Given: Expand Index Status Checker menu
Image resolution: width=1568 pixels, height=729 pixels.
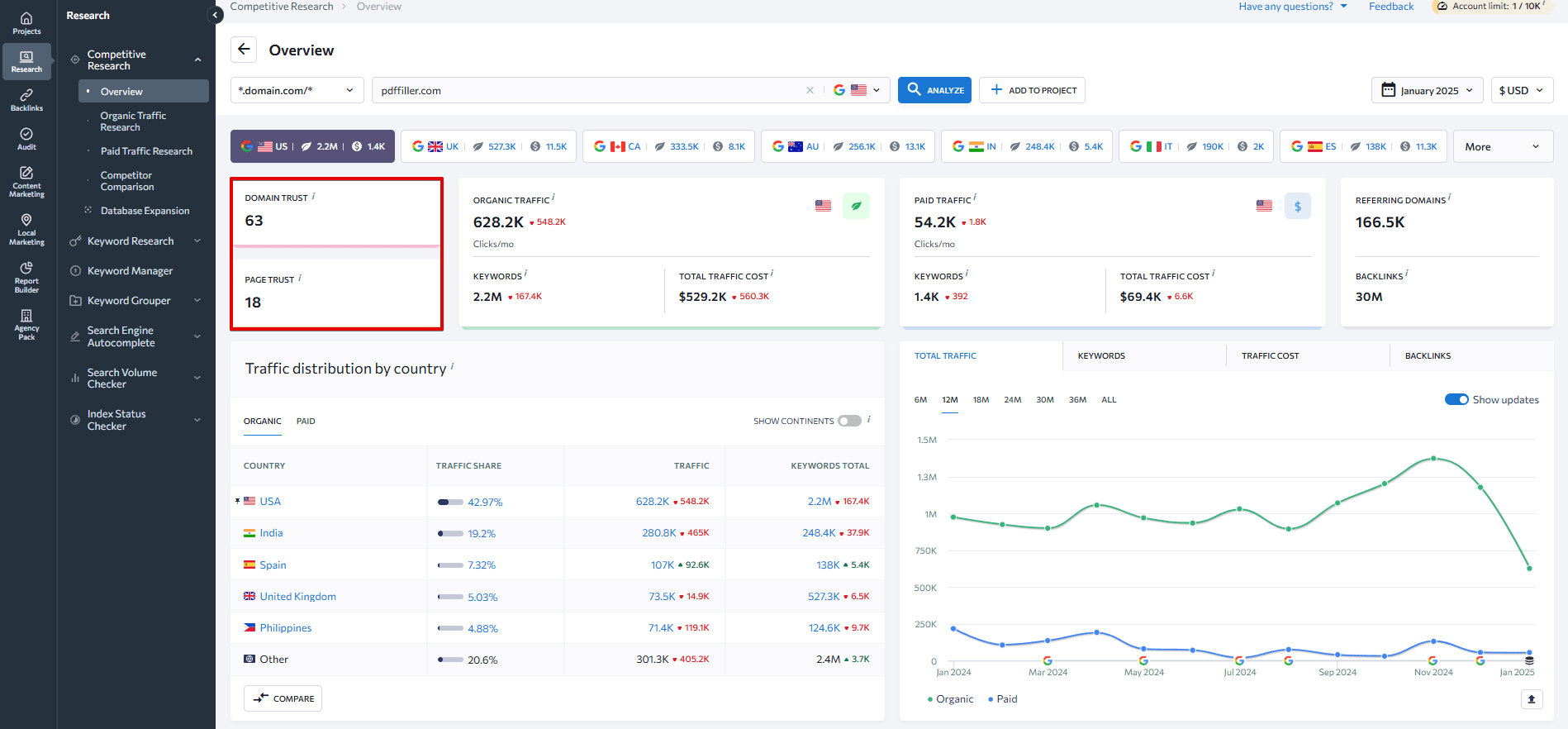Looking at the screenshot, I should click(x=197, y=420).
